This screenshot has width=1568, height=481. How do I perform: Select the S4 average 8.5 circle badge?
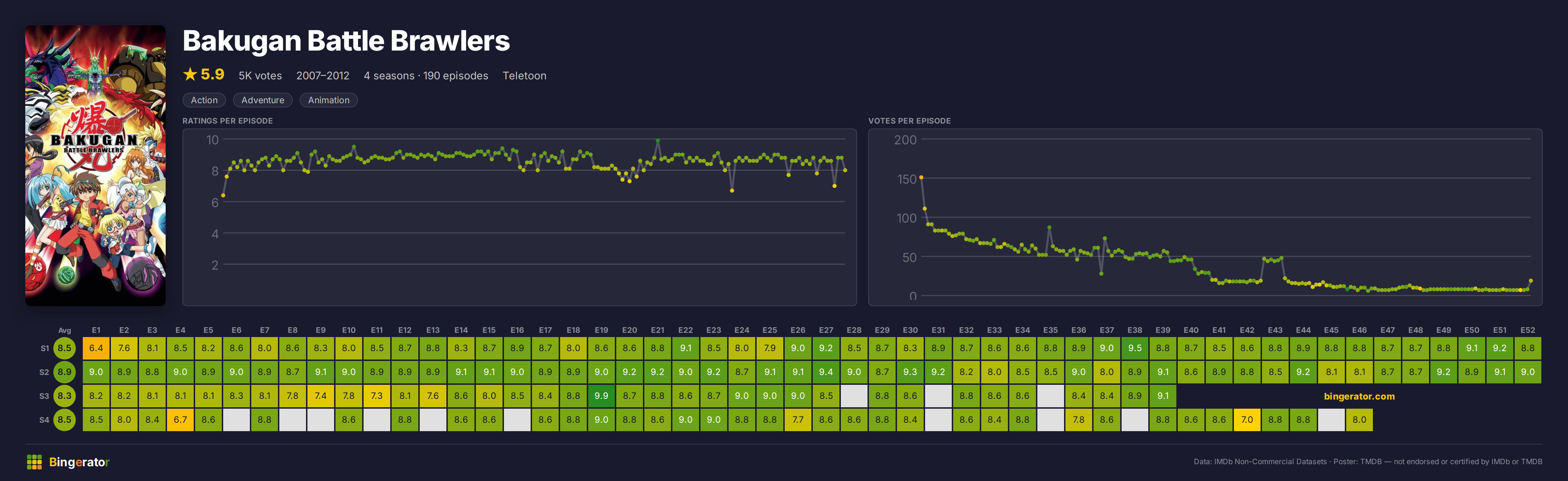[65, 420]
